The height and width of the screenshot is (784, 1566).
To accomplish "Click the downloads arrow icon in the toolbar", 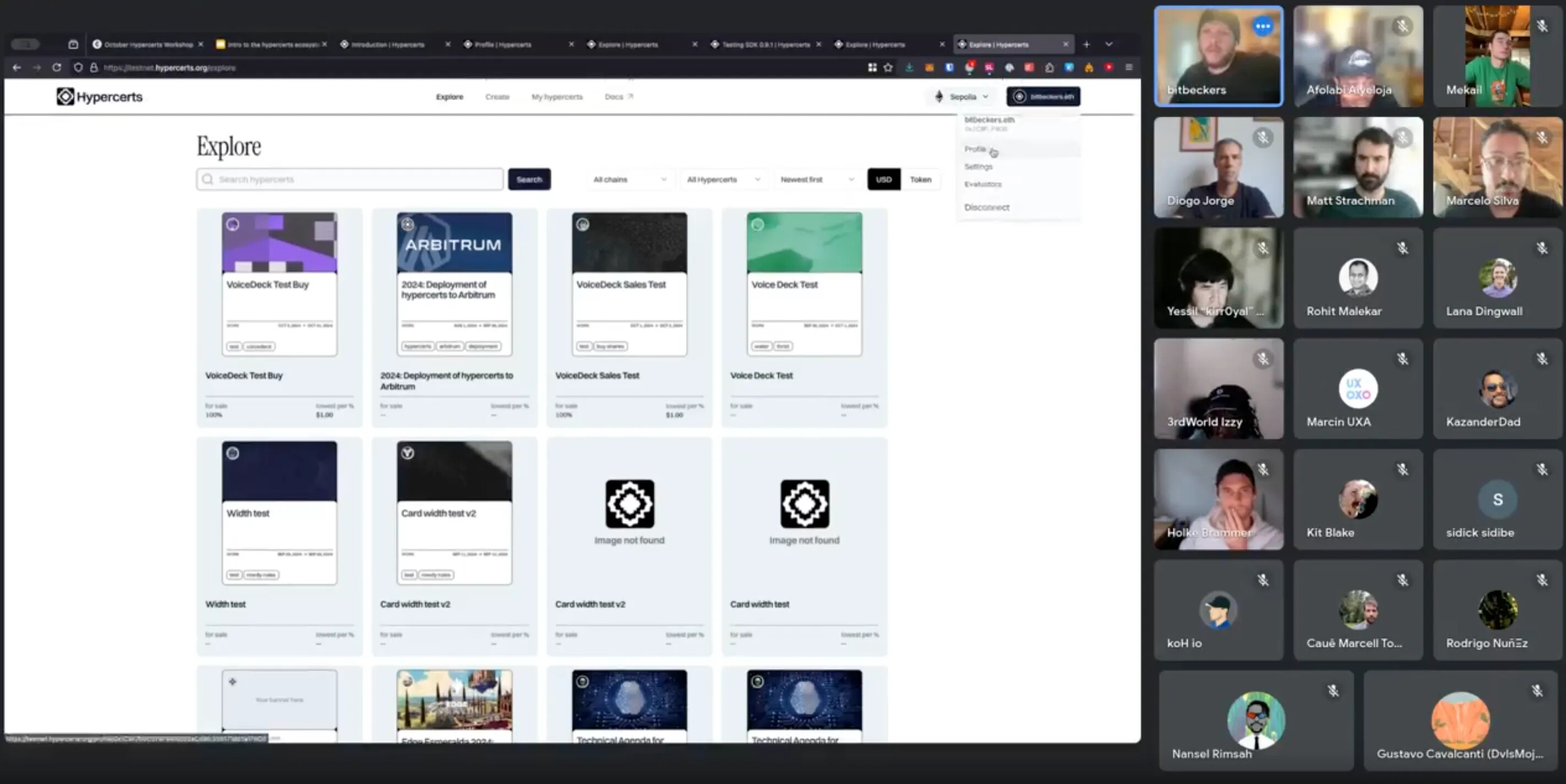I will pos(909,68).
